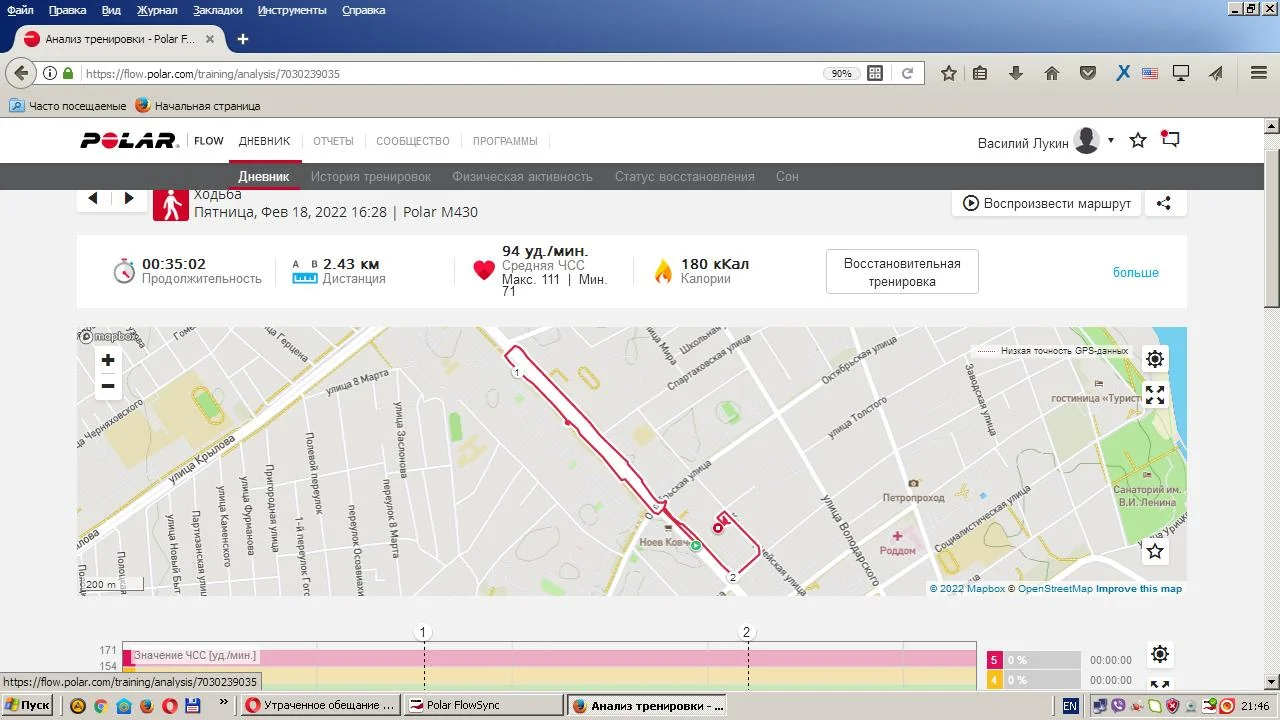The image size is (1280, 720).
Task: Open the OpenStreetMap attribution link
Action: [1055, 589]
